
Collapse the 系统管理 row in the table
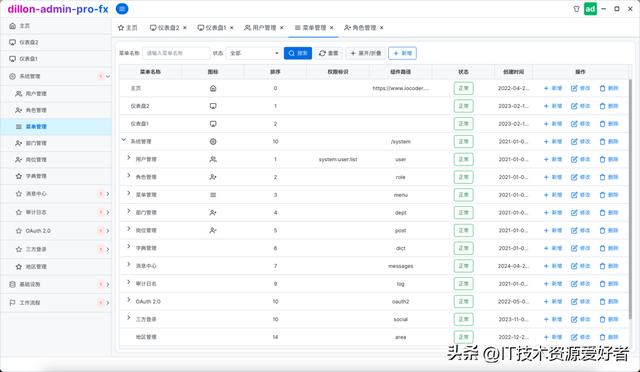[124, 140]
